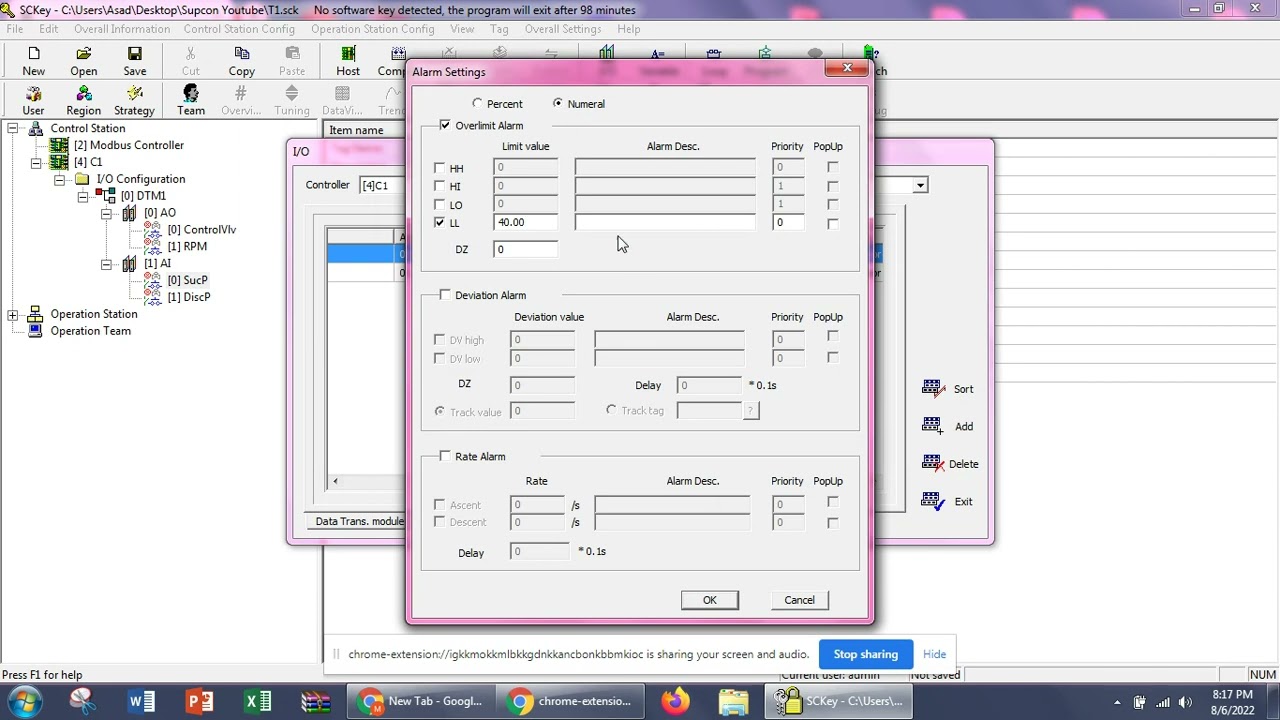
Task: Select [1] DiscP in the tree
Action: 189,297
